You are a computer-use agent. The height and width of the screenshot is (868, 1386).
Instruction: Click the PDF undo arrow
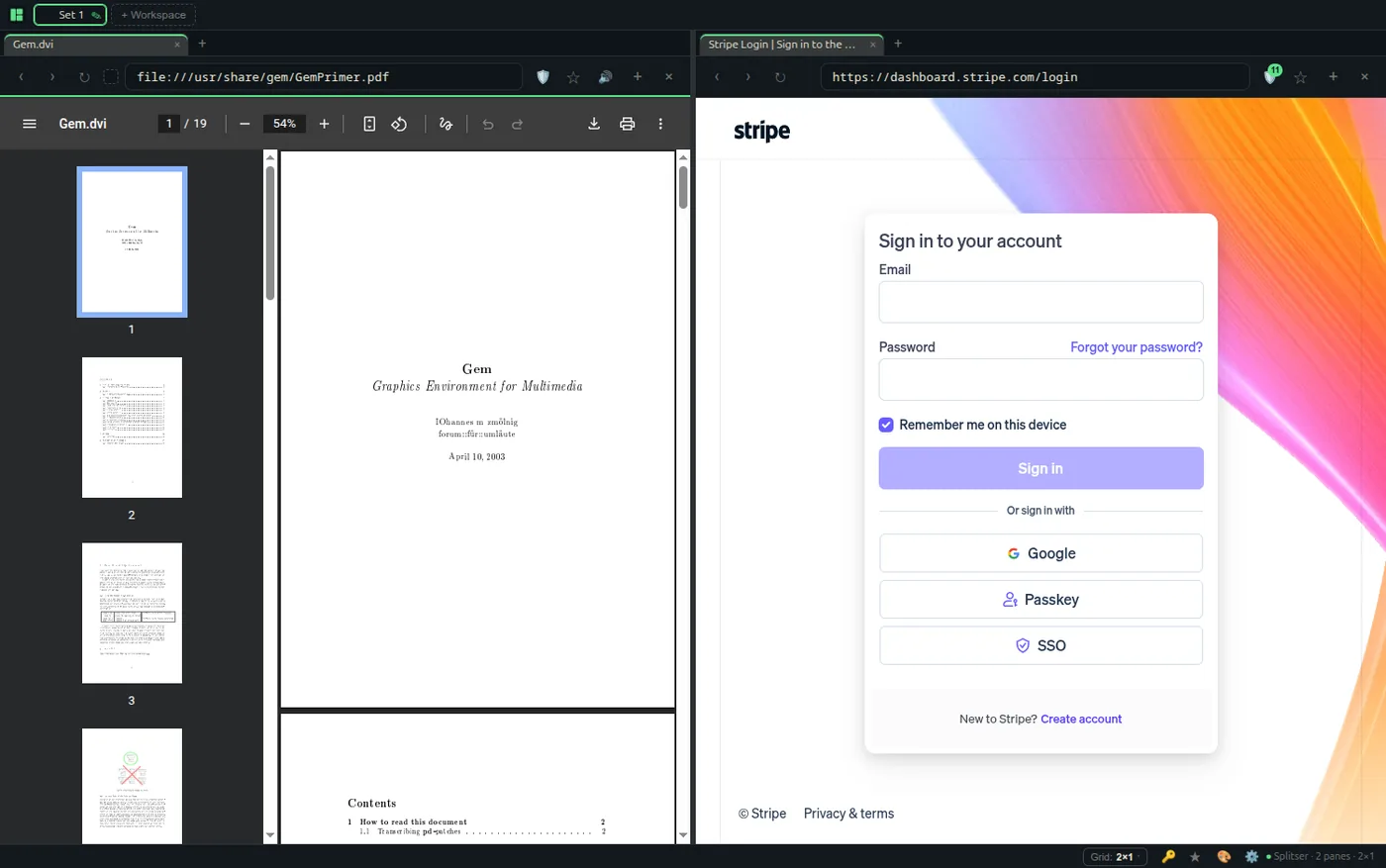(488, 124)
